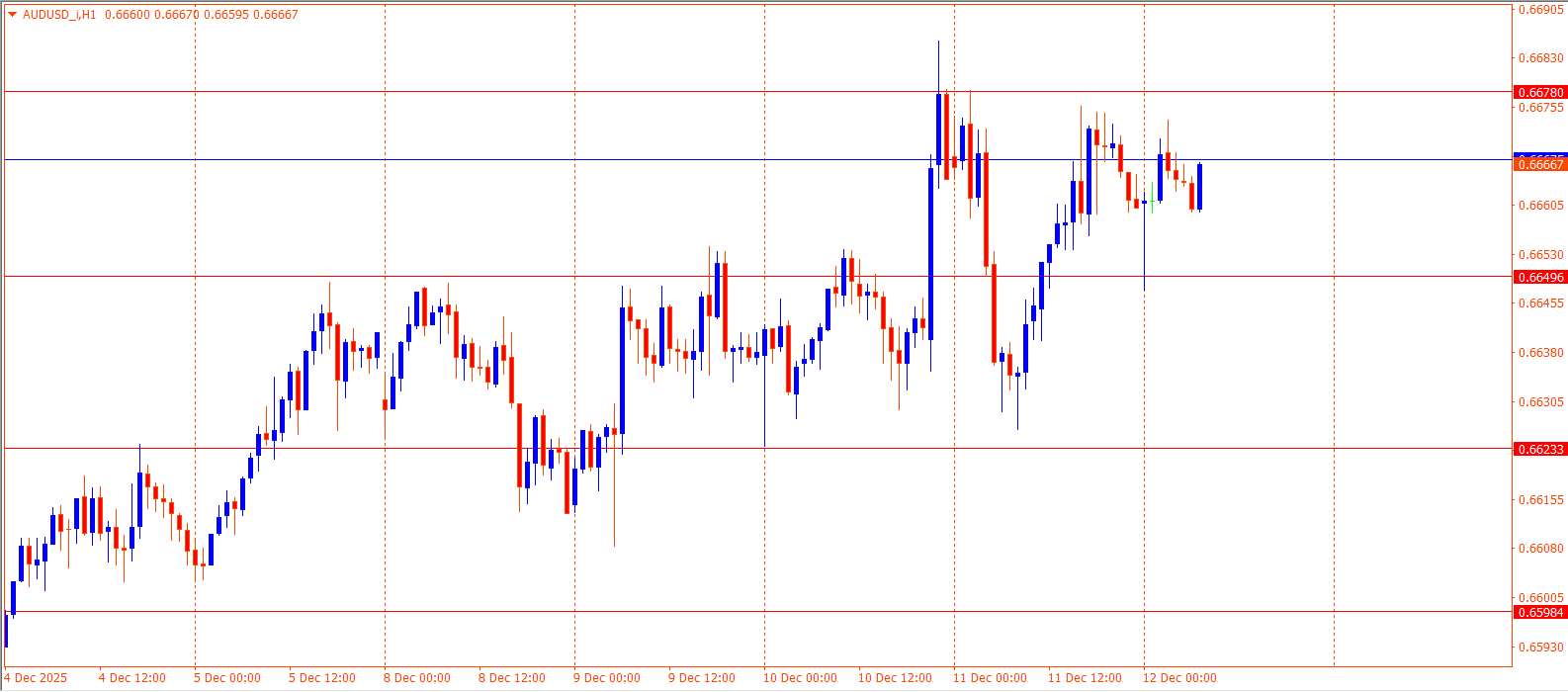Click the 0.66605 price scale value

tap(1540, 206)
